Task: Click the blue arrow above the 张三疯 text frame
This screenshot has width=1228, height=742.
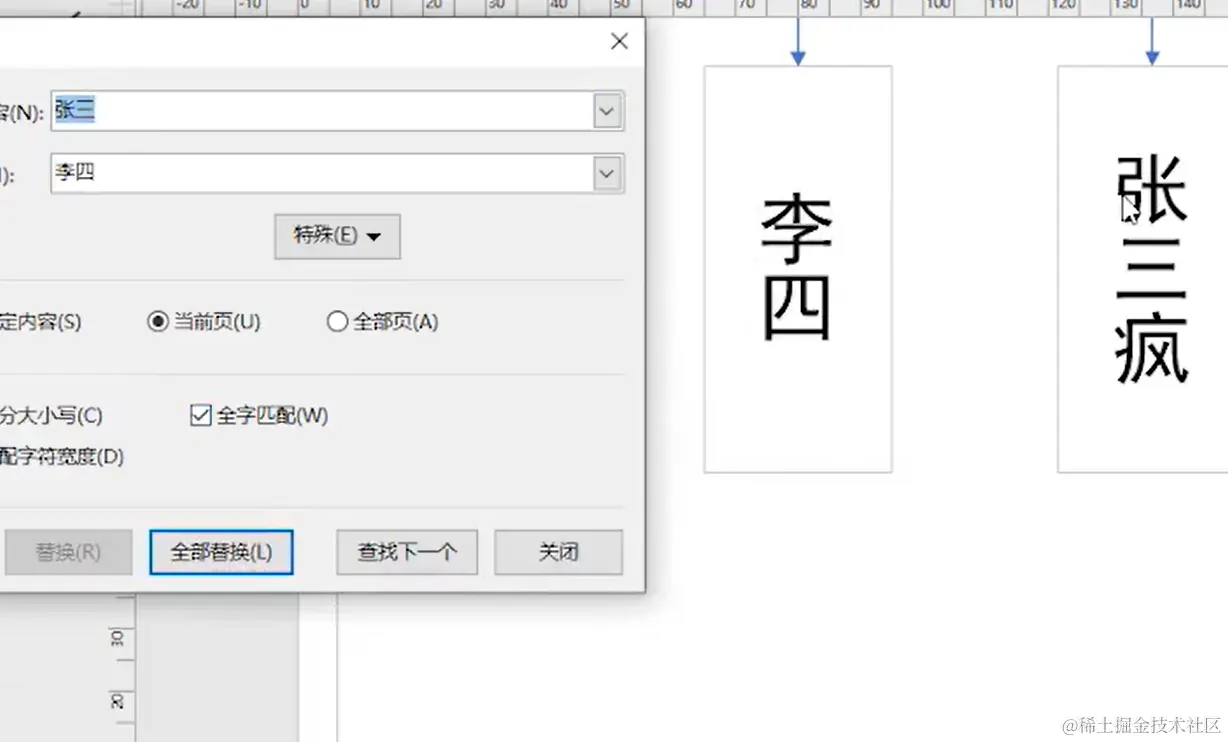Action: [1152, 40]
